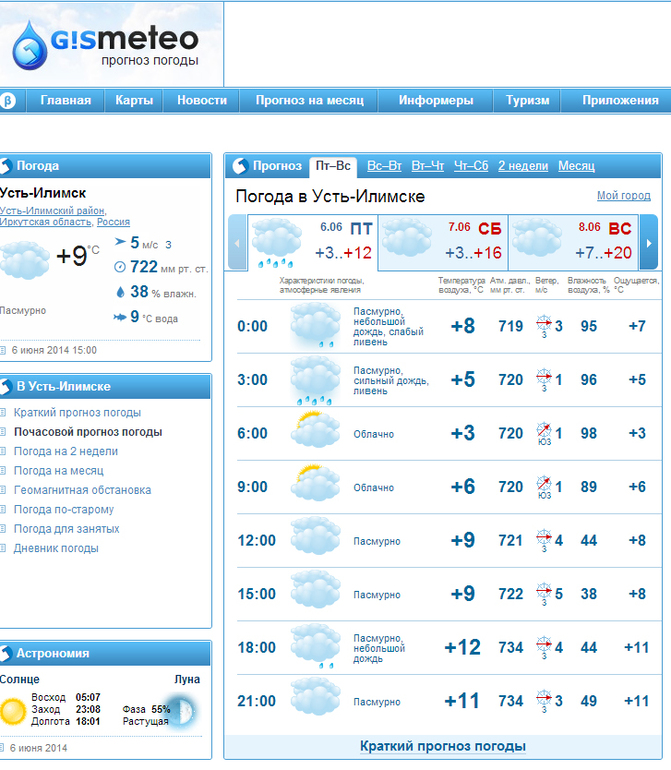This screenshot has height=770, width=671.
Task: Open Краткий прогноз погоды bottom link
Action: pyautogui.click(x=443, y=746)
